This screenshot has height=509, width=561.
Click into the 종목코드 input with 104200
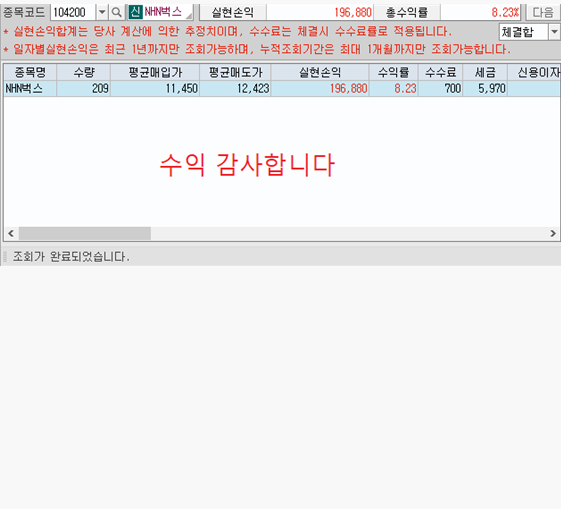pyautogui.click(x=73, y=13)
